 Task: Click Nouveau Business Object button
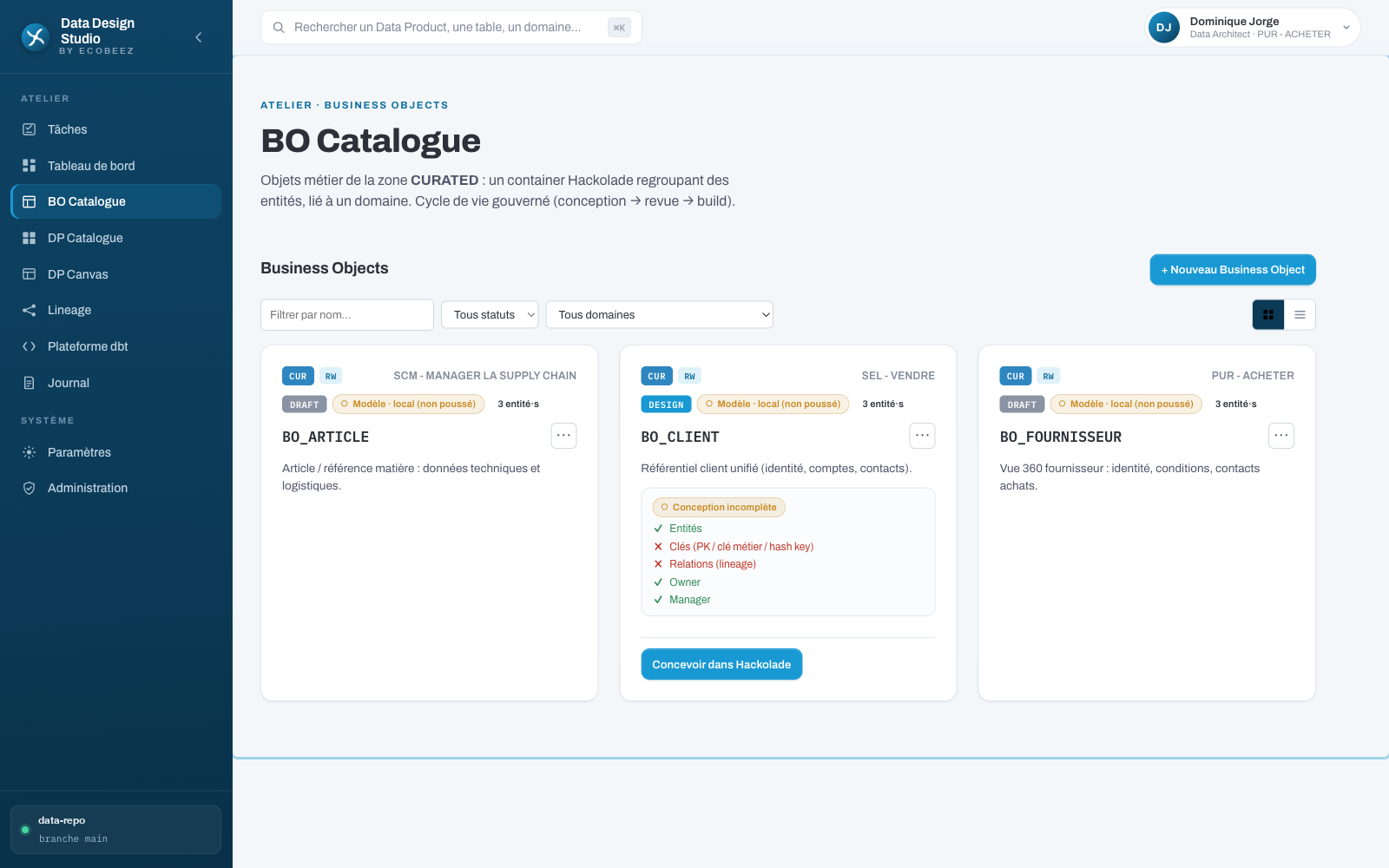click(1233, 270)
